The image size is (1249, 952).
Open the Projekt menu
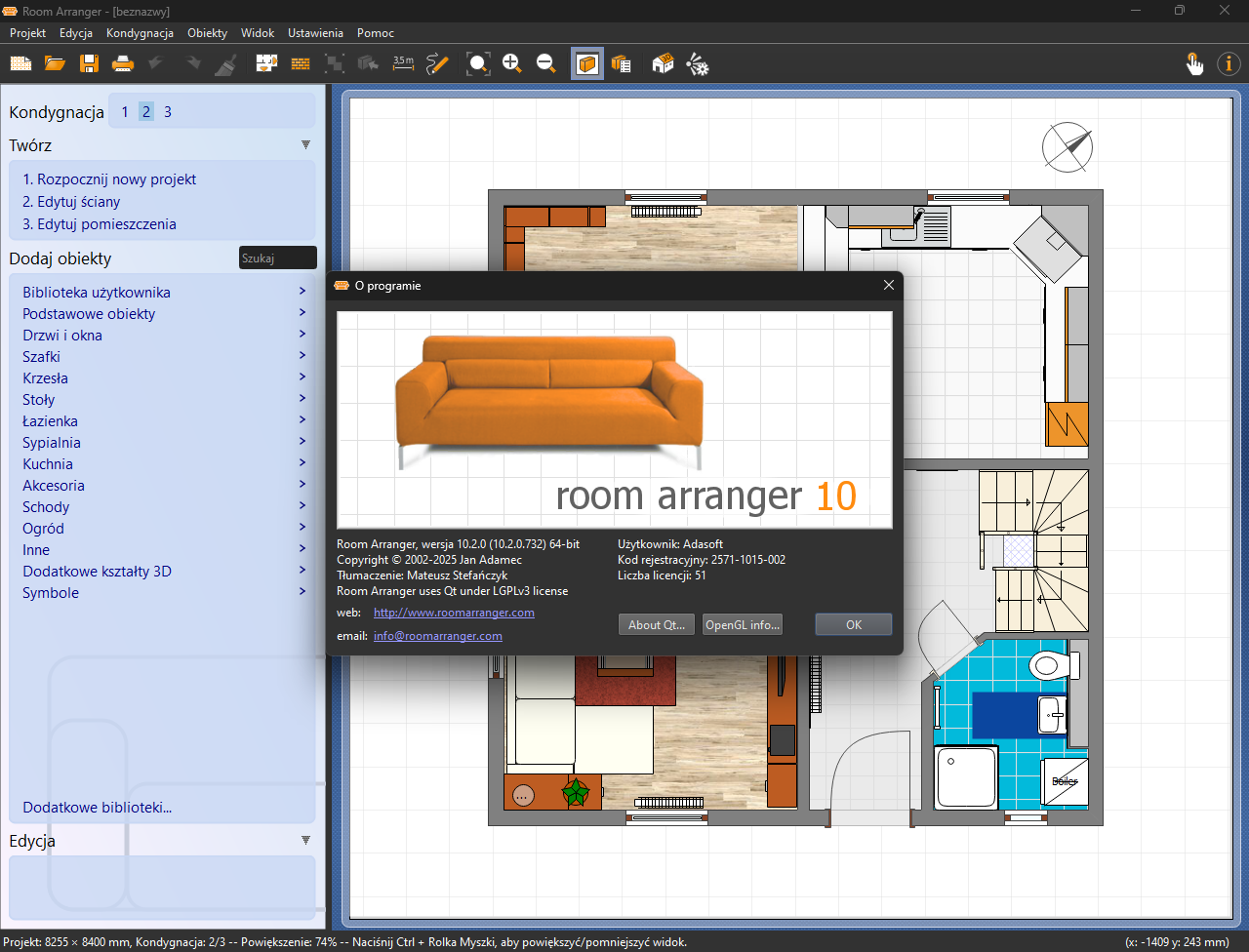click(28, 33)
